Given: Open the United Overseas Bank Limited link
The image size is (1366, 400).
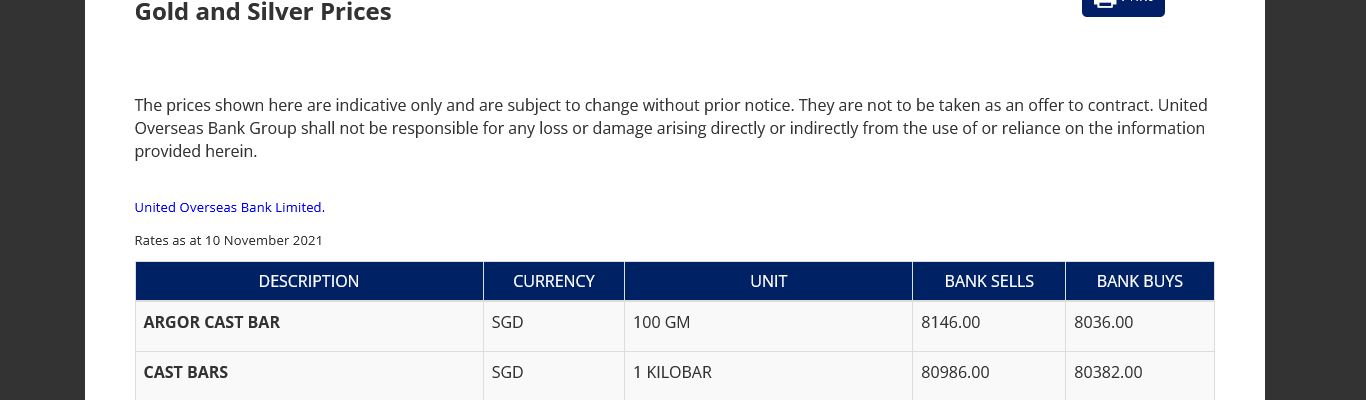Looking at the screenshot, I should click(228, 208).
